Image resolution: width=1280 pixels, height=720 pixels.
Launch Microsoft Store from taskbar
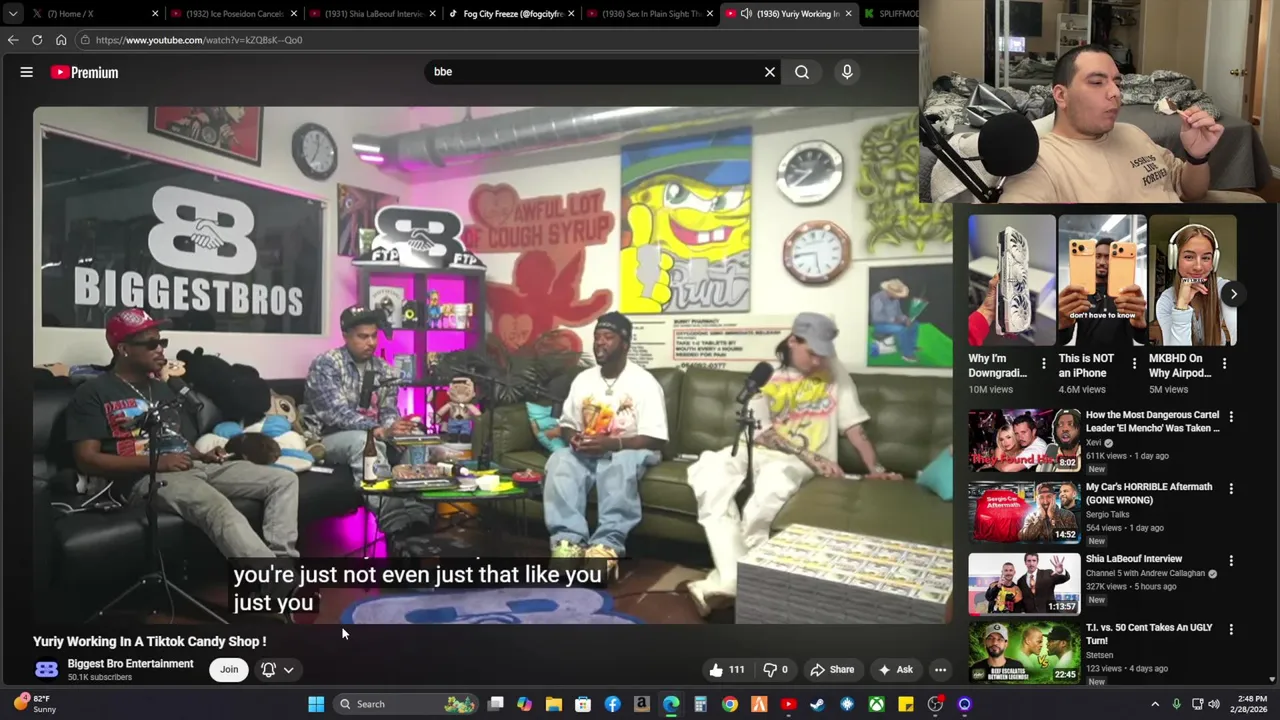coord(583,704)
